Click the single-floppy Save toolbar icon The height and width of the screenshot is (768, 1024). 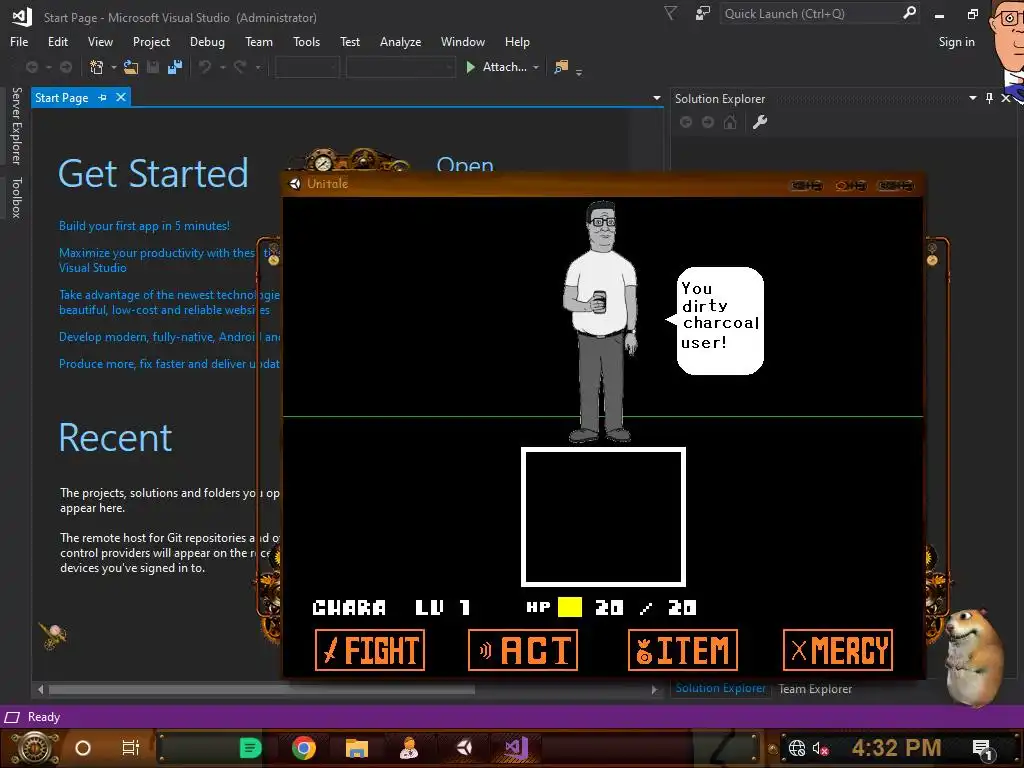pos(153,67)
